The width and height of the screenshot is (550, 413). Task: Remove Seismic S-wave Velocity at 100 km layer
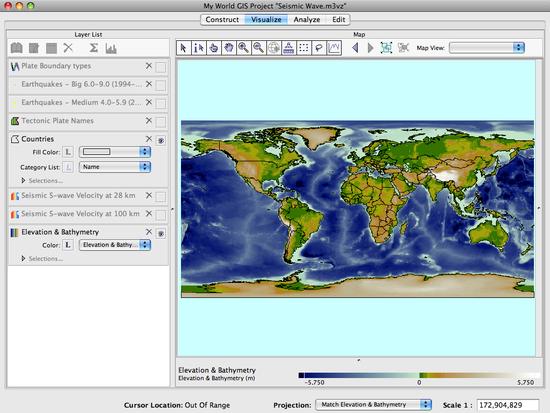[149, 213]
